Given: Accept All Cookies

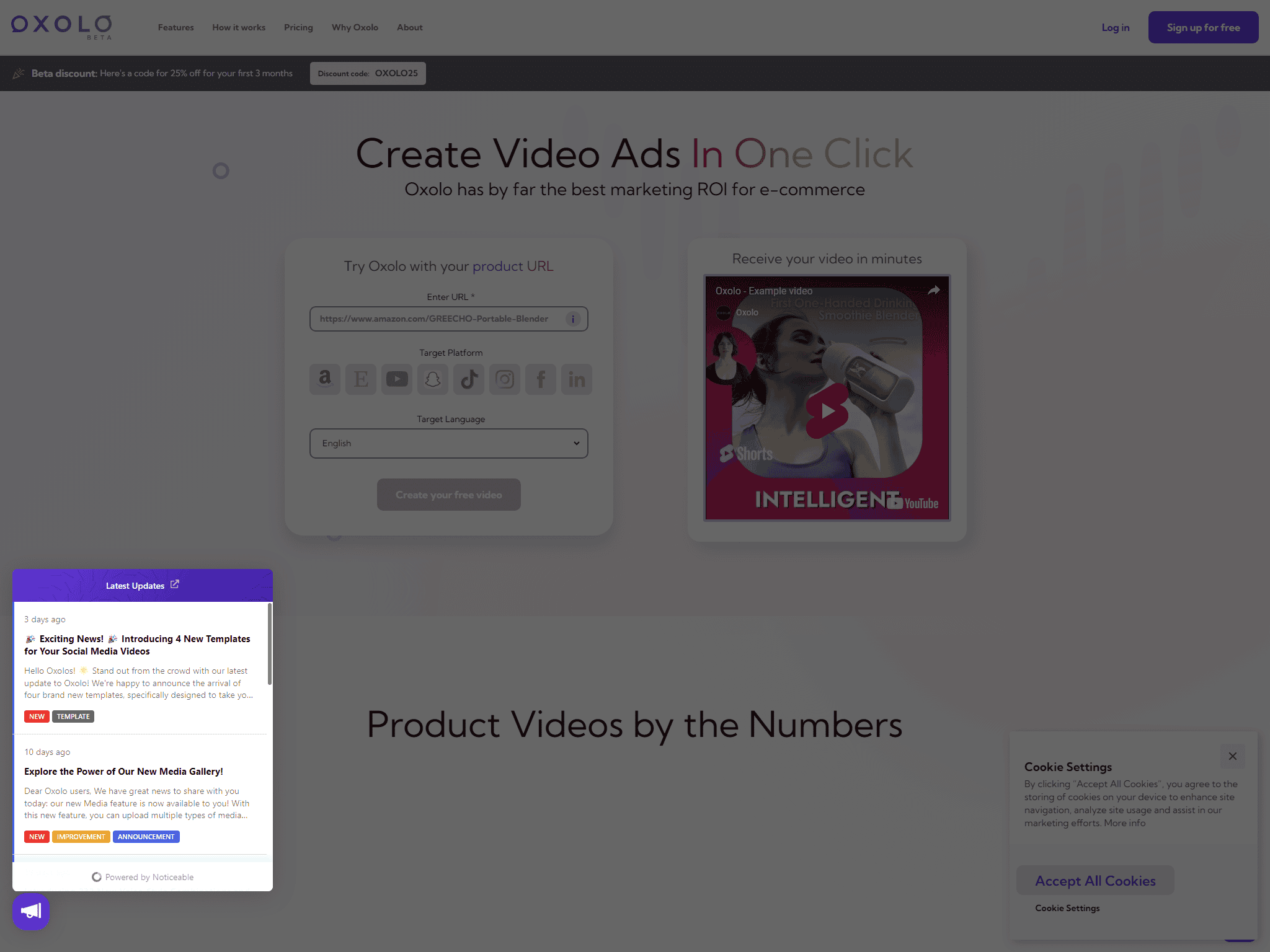Looking at the screenshot, I should click(x=1095, y=880).
